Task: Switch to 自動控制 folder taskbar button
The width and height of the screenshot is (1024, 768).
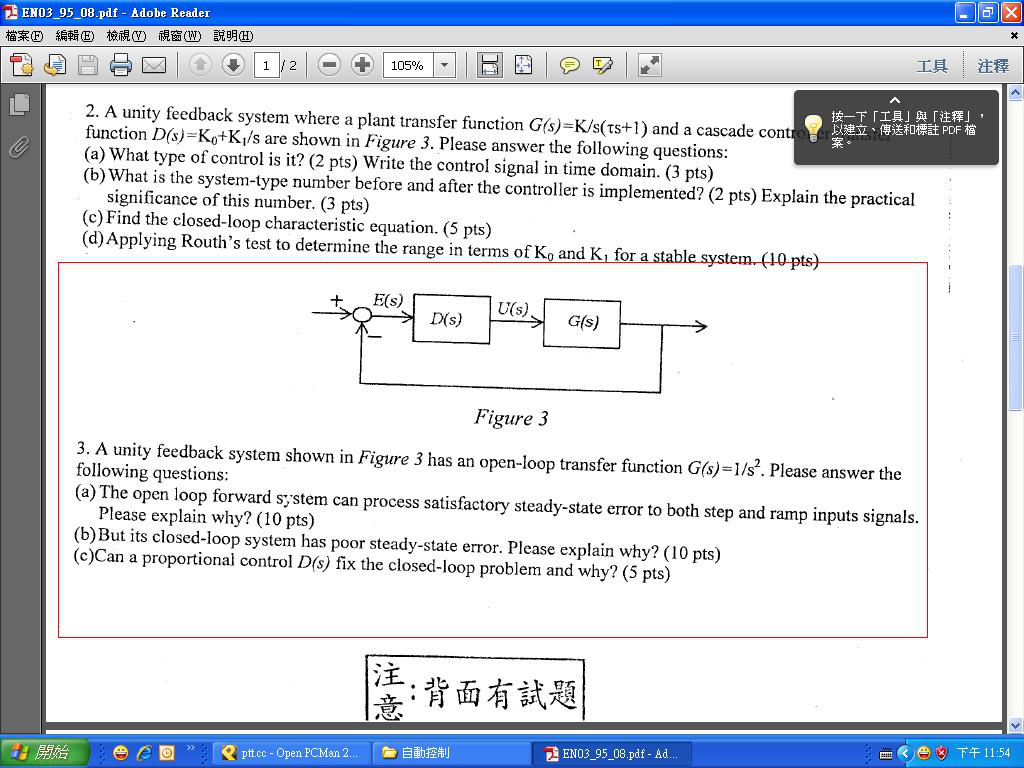Action: (x=451, y=753)
